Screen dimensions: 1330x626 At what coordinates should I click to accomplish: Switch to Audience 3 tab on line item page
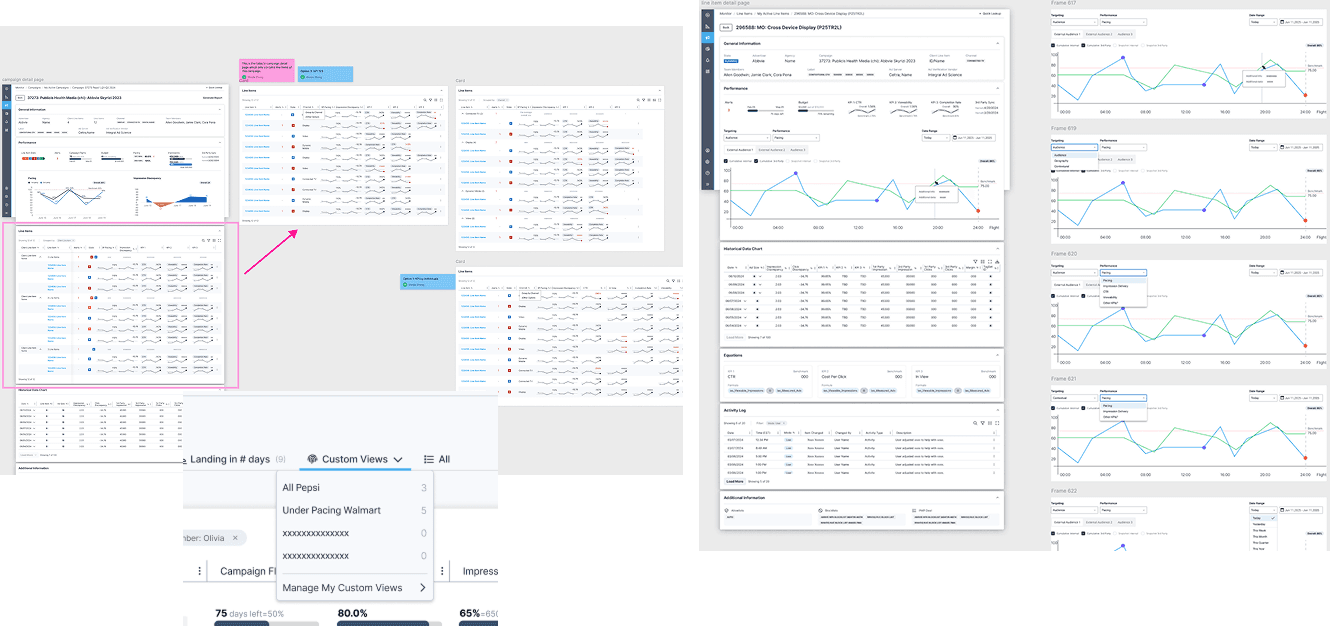(x=798, y=150)
